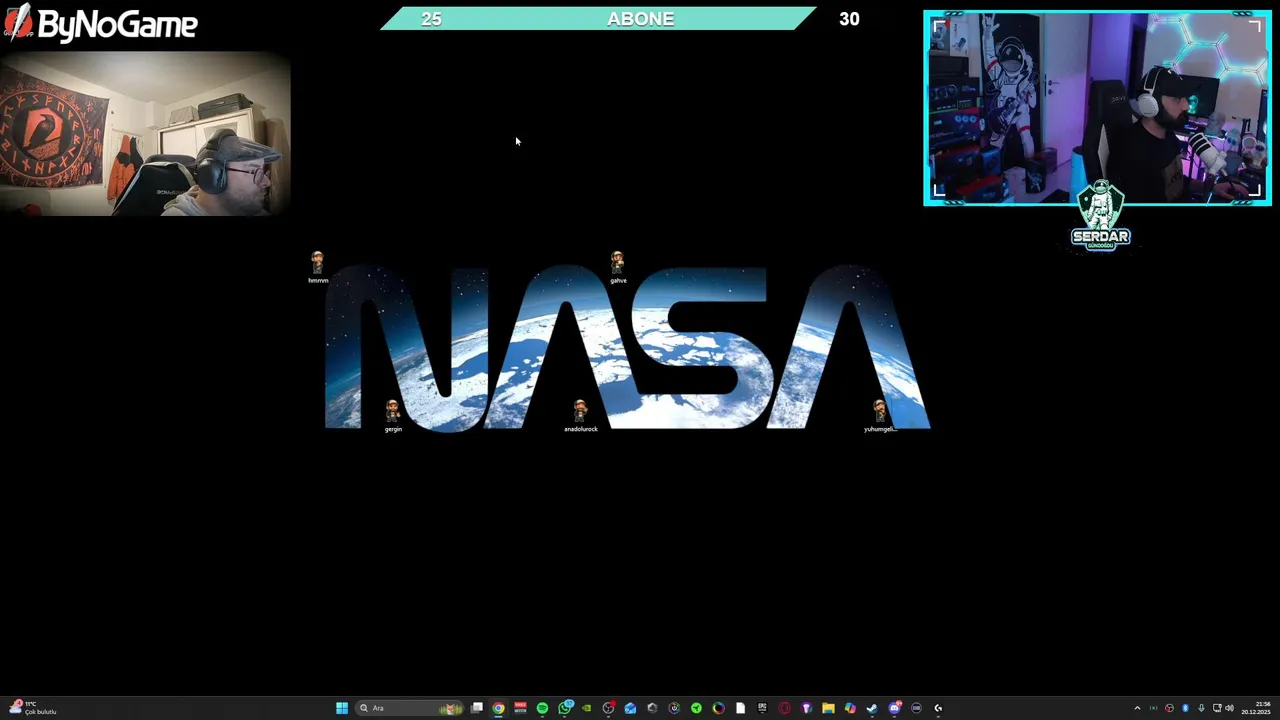
Task: Open the NVIDIA app in the taskbar
Action: (586, 708)
